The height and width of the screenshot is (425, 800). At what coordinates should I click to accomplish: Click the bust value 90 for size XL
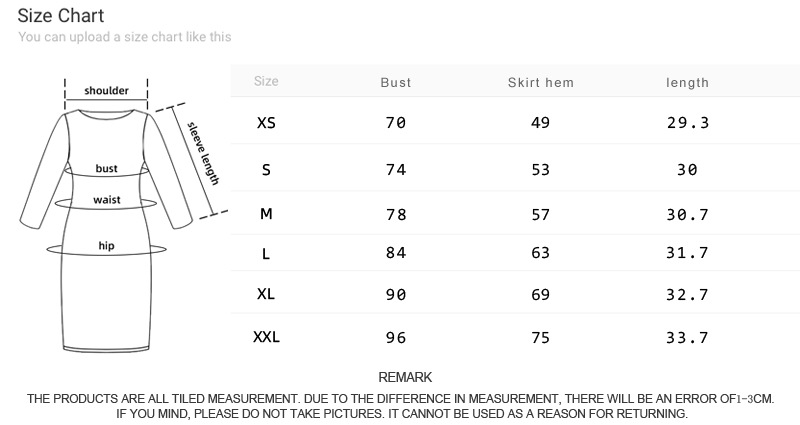[x=396, y=295]
